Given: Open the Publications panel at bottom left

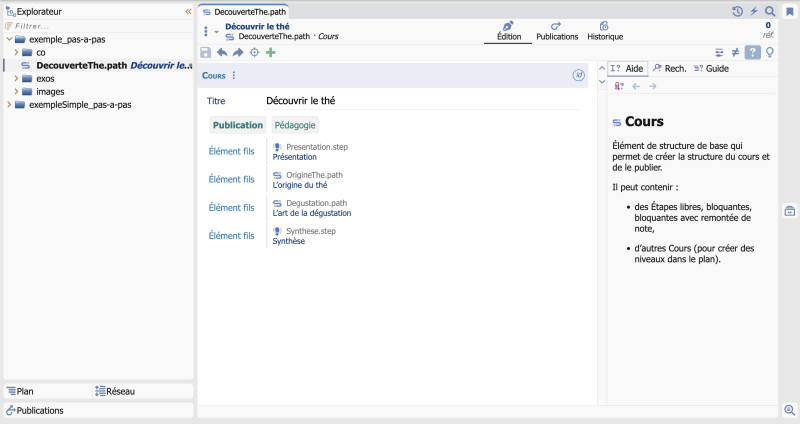Looking at the screenshot, I should (98, 410).
